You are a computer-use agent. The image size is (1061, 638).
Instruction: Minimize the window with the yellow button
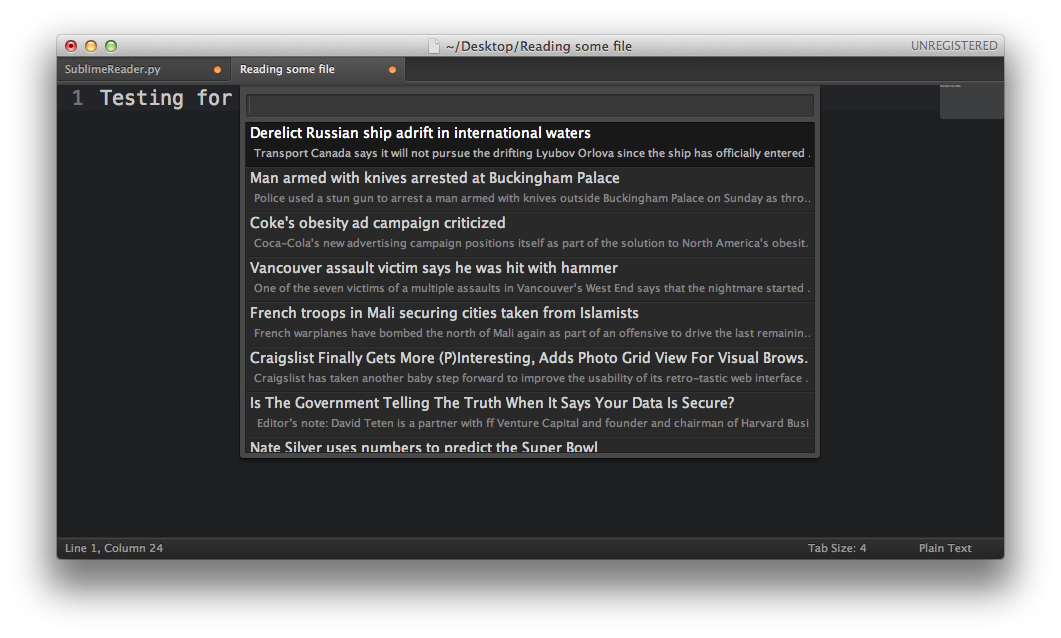pos(91,46)
